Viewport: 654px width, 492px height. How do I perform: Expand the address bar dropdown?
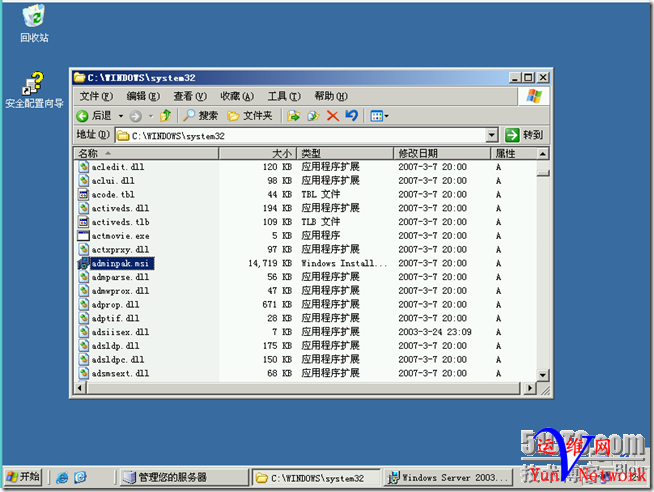click(x=492, y=135)
